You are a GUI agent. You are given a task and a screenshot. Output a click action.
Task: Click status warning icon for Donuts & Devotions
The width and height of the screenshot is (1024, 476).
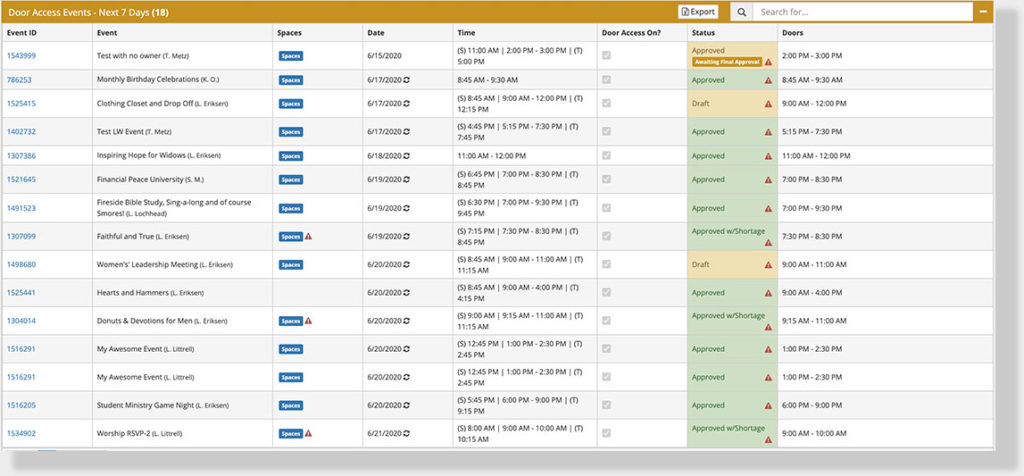pyautogui.click(x=769, y=327)
